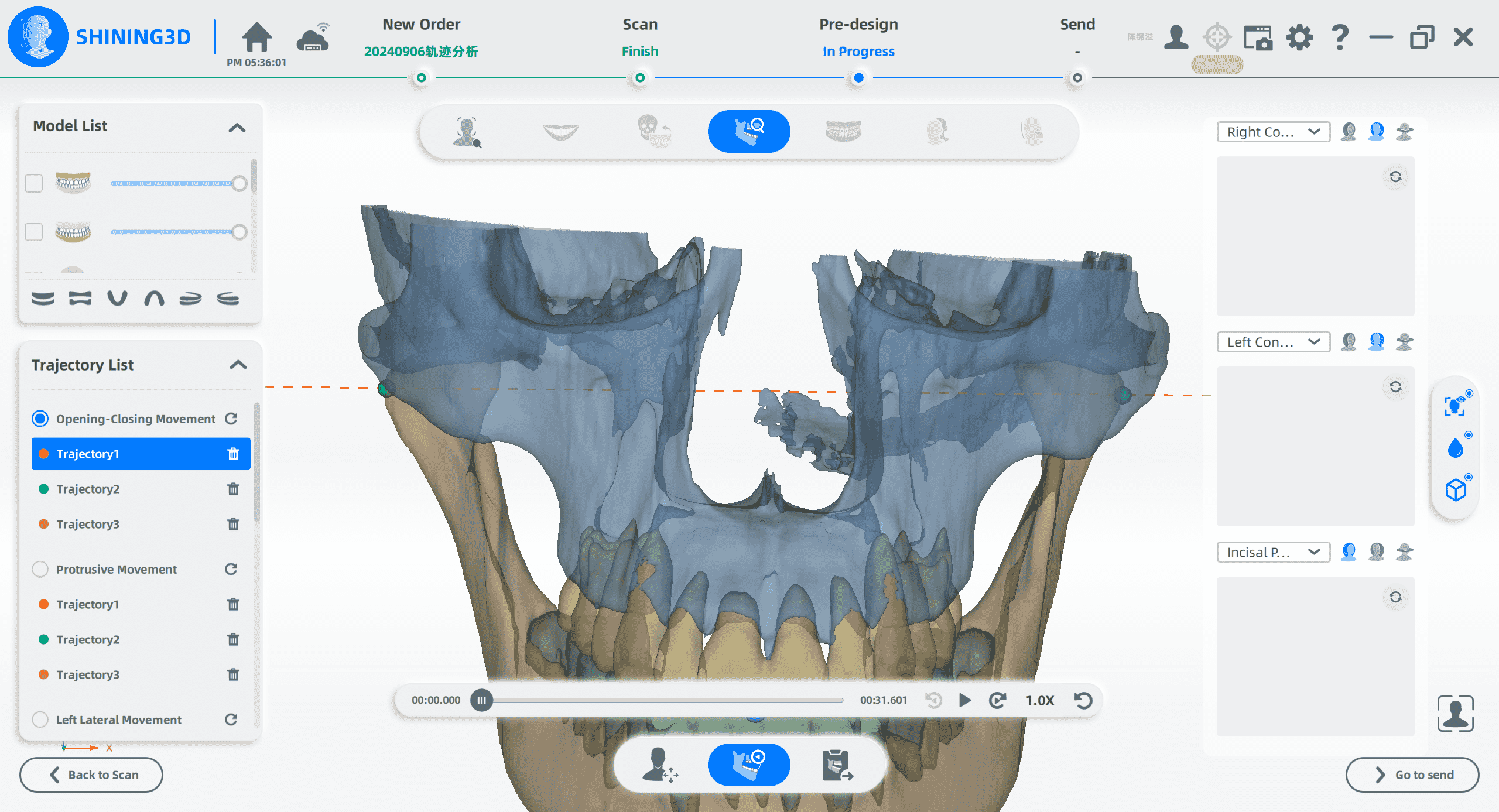Open the orthodontic braces tool icon
Screen dimensions: 1499x812
point(843,131)
